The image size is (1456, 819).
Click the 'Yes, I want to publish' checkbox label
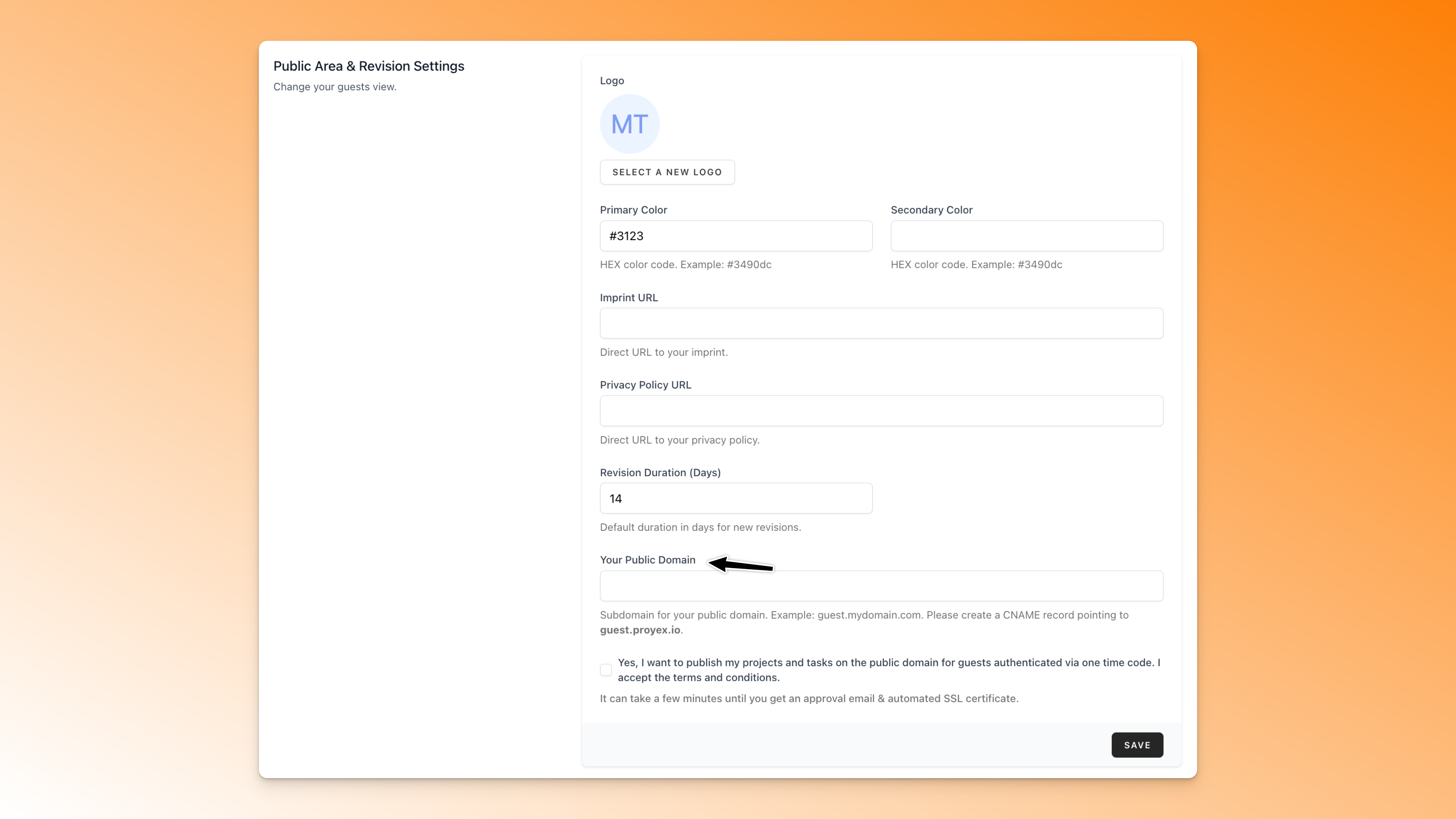[889, 670]
